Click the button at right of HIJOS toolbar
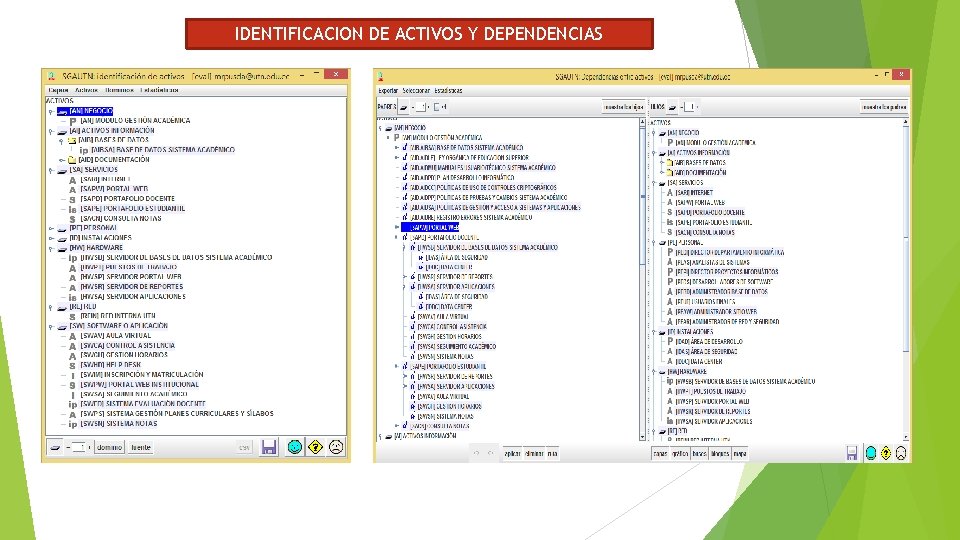960x540 pixels. [x=883, y=107]
